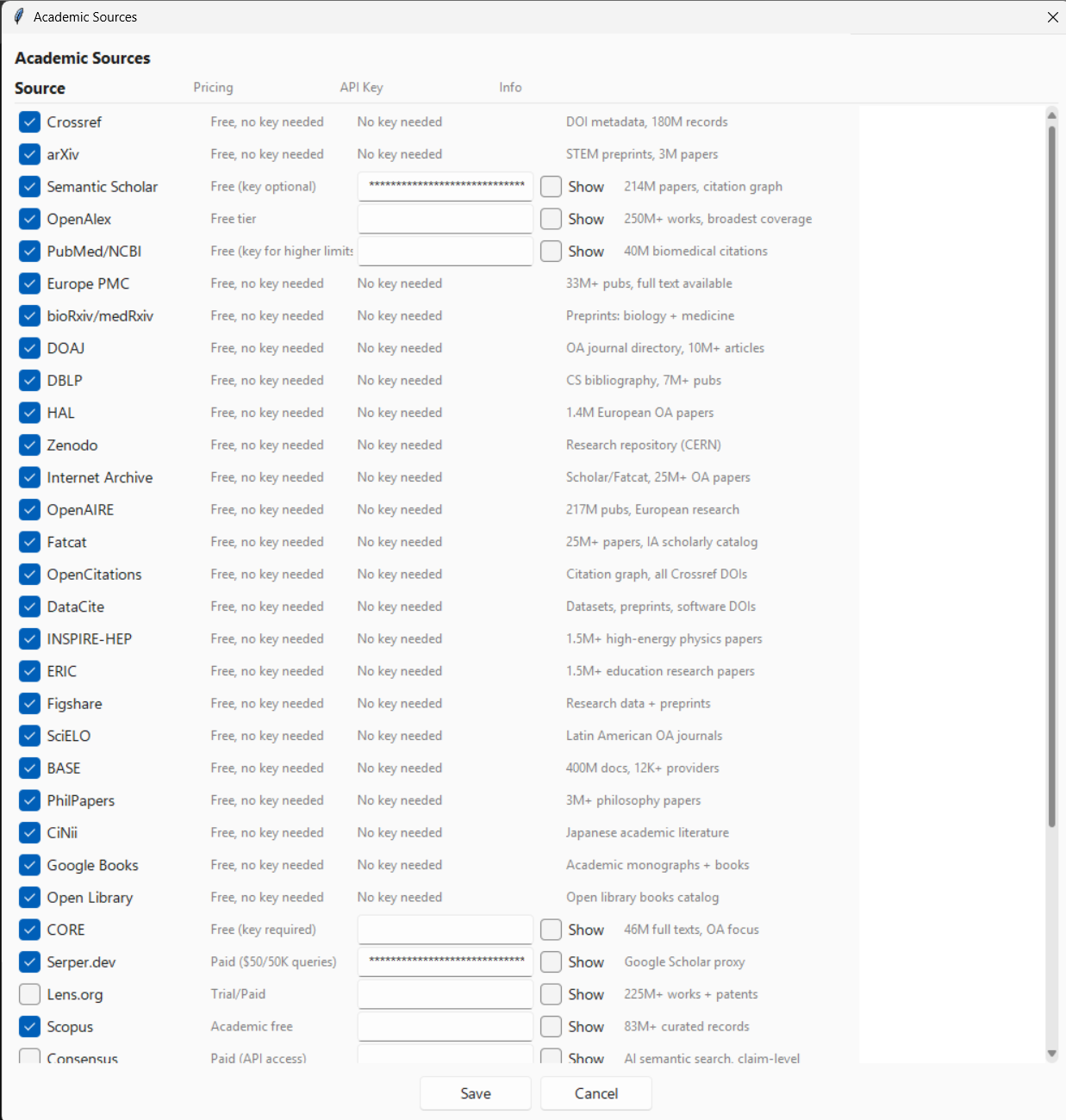Viewport: 1066px width, 1120px height.
Task: Click the Semantic Scholar API key field
Action: (x=446, y=186)
